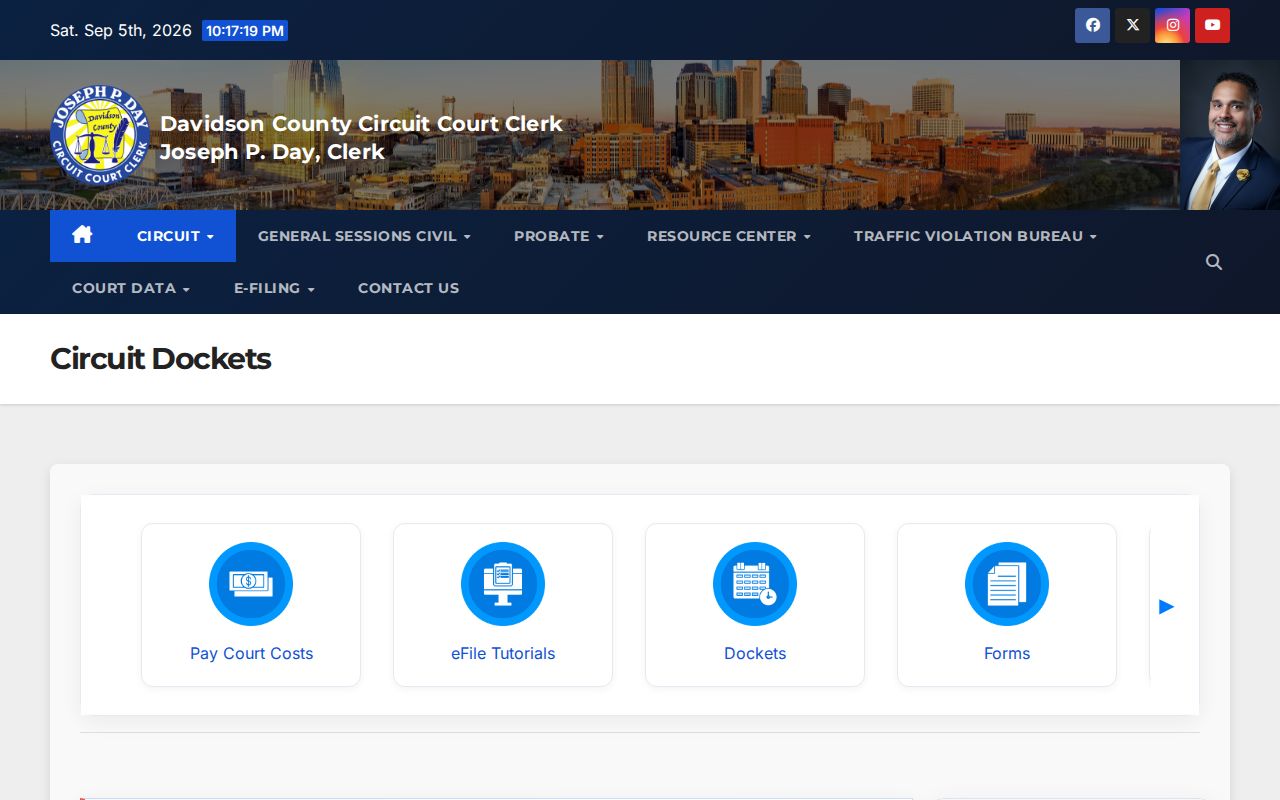Image resolution: width=1280 pixels, height=800 pixels.
Task: Click the Circuit Dockets page heading
Action: [161, 359]
